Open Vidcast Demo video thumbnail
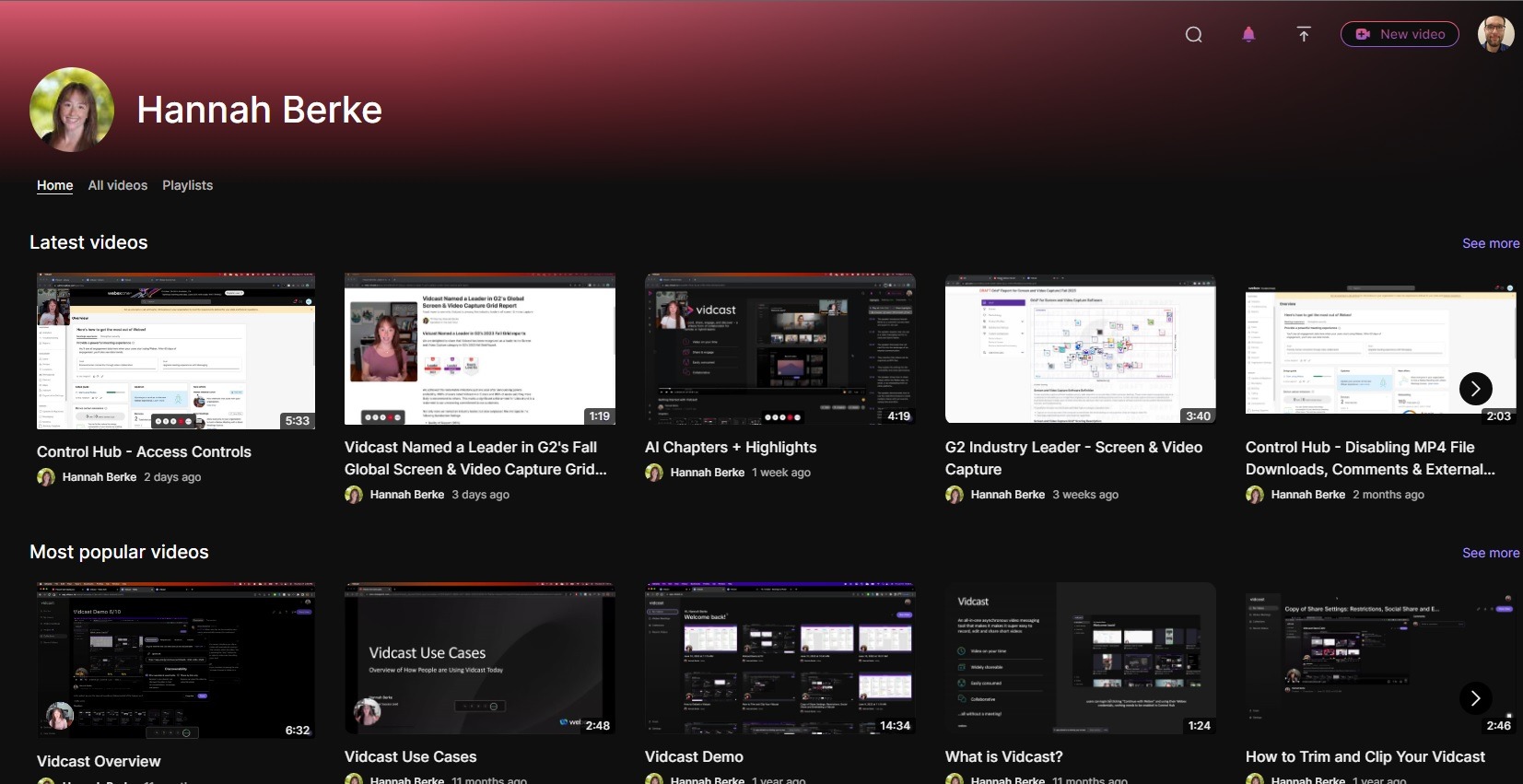 click(780, 658)
